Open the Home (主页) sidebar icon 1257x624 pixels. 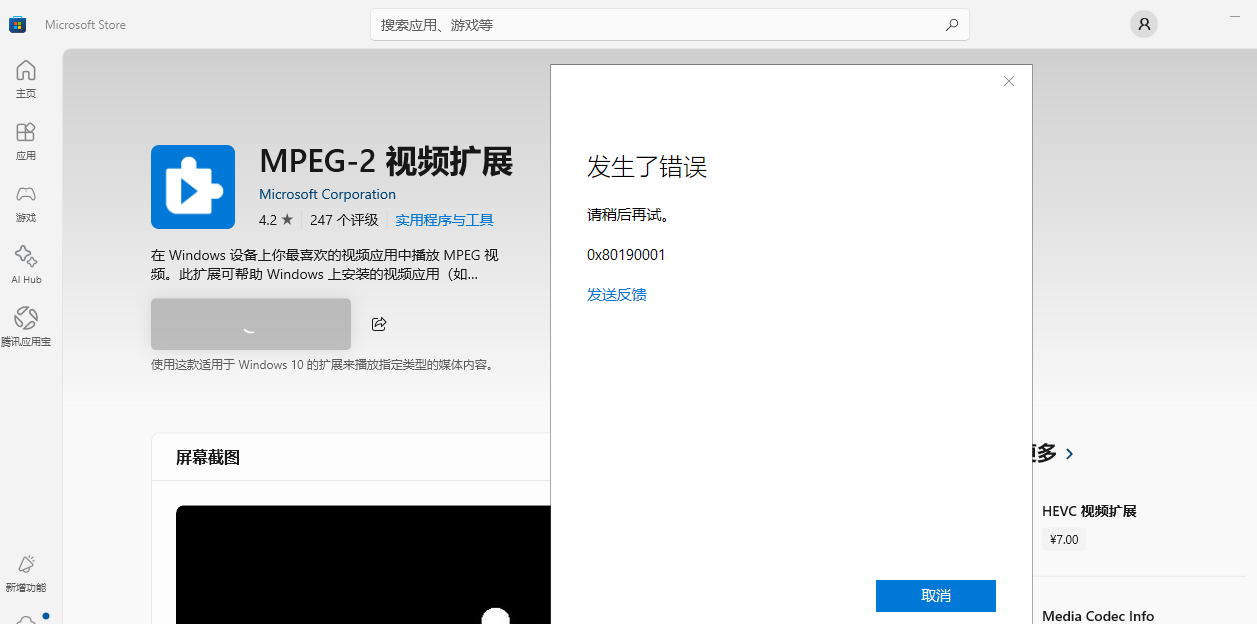[x=26, y=79]
